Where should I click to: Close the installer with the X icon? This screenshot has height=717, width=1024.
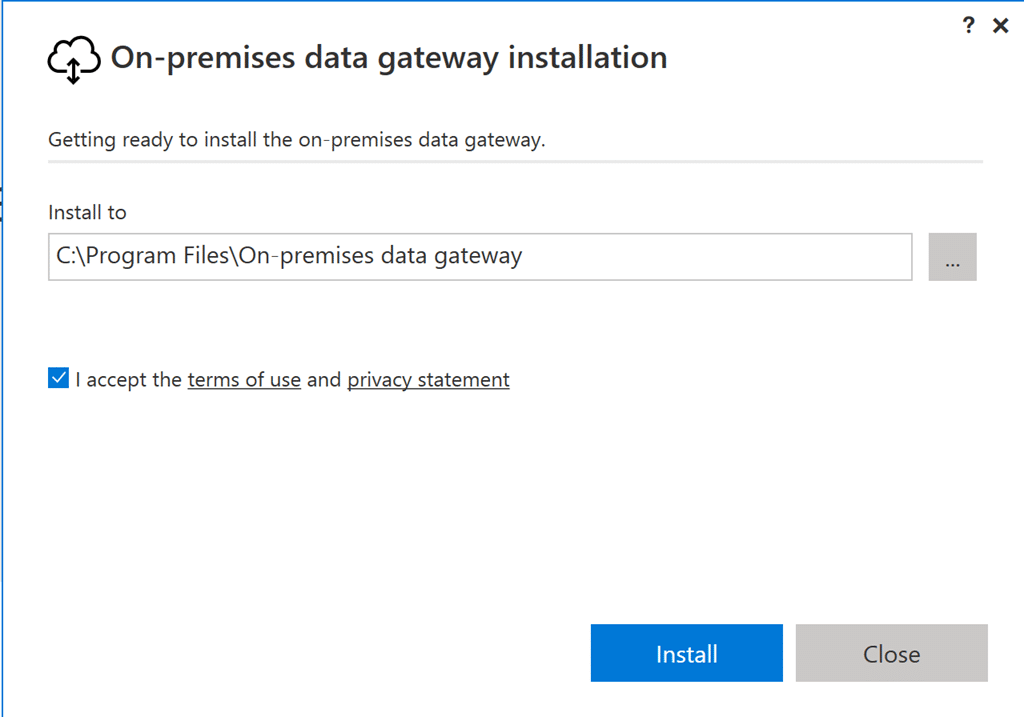point(1000,27)
